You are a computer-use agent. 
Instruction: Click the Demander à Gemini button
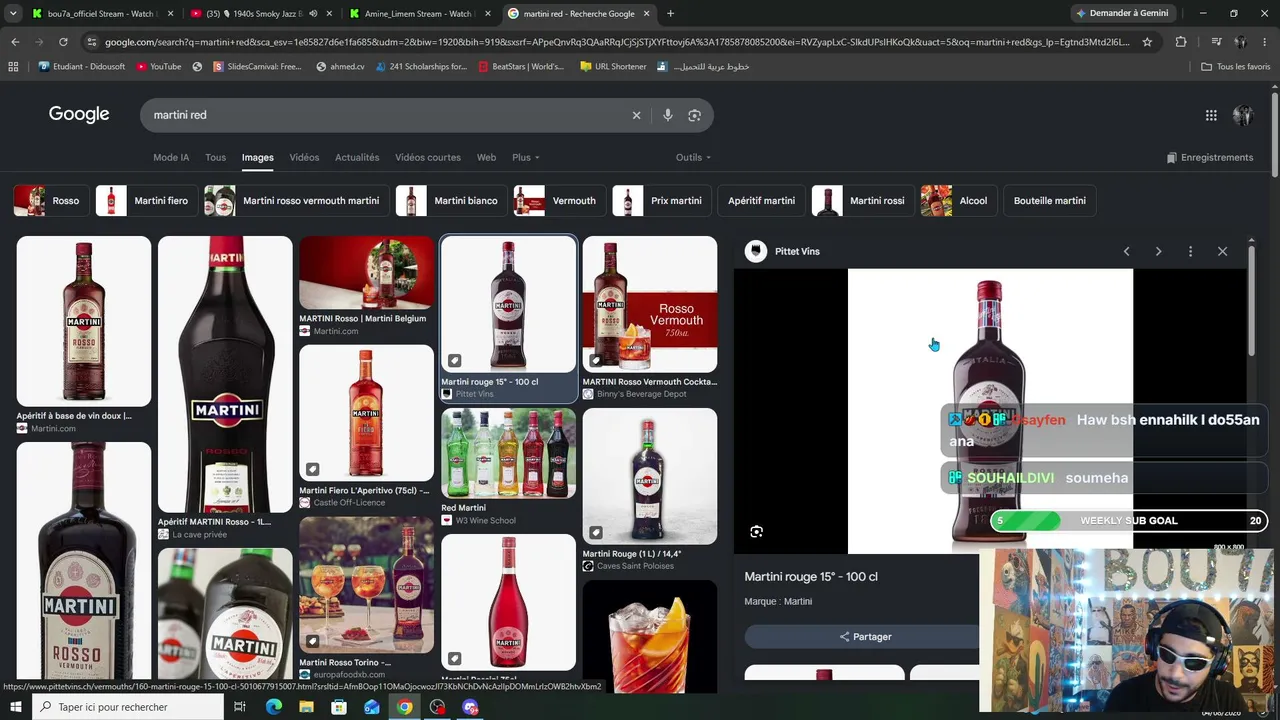(x=1122, y=14)
